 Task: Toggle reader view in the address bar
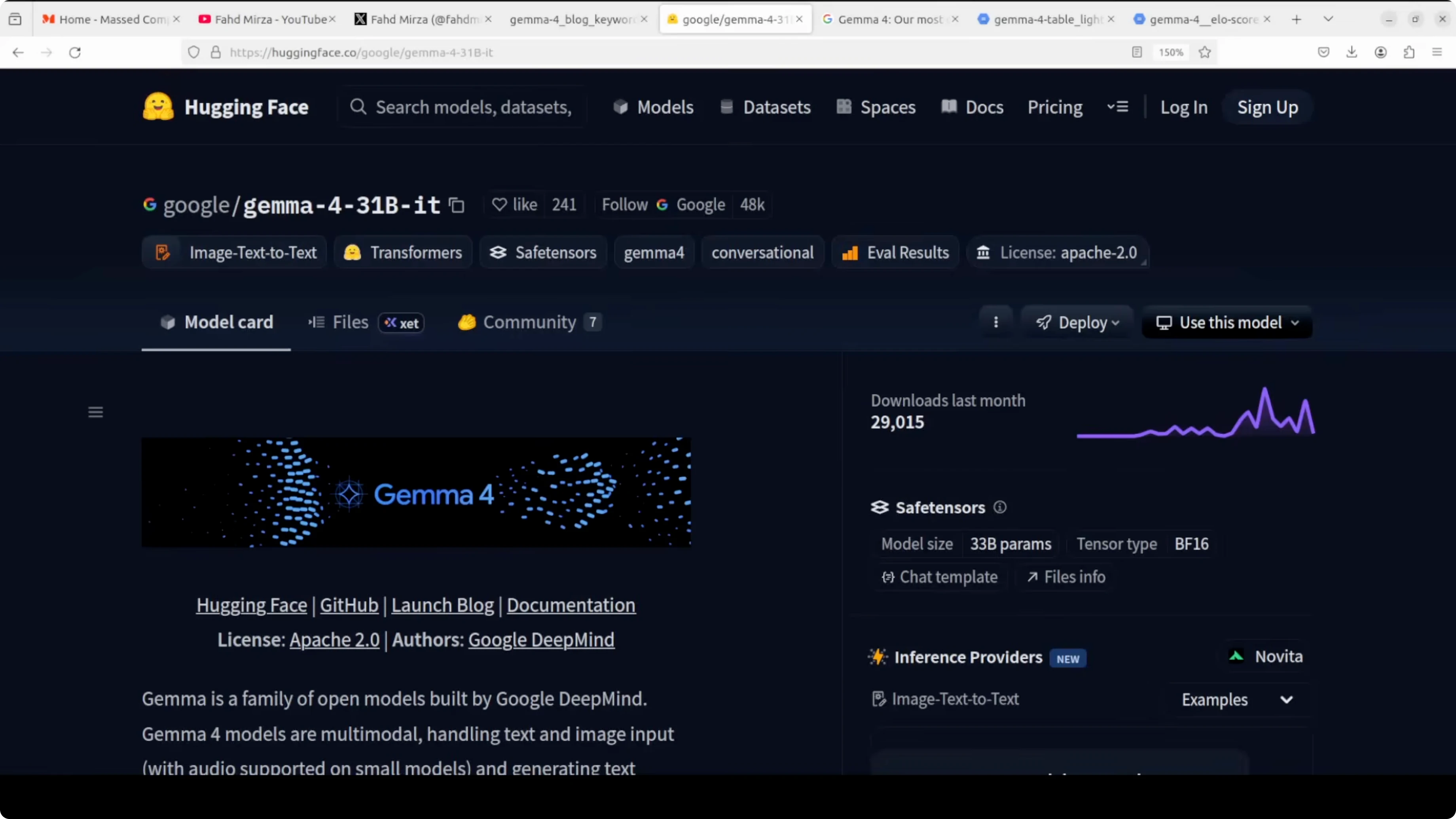pyautogui.click(x=1137, y=53)
